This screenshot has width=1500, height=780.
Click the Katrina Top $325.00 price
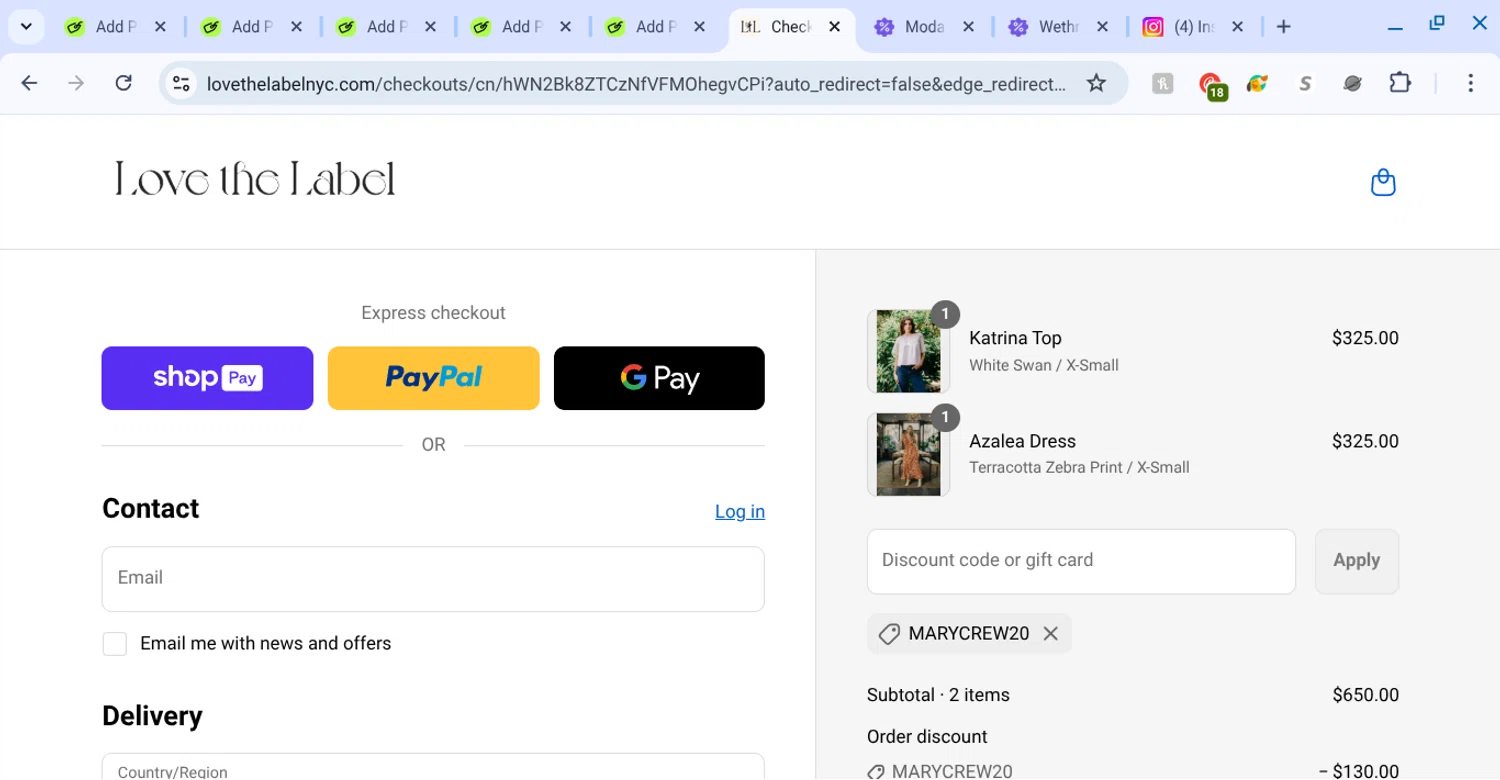click(x=1365, y=338)
